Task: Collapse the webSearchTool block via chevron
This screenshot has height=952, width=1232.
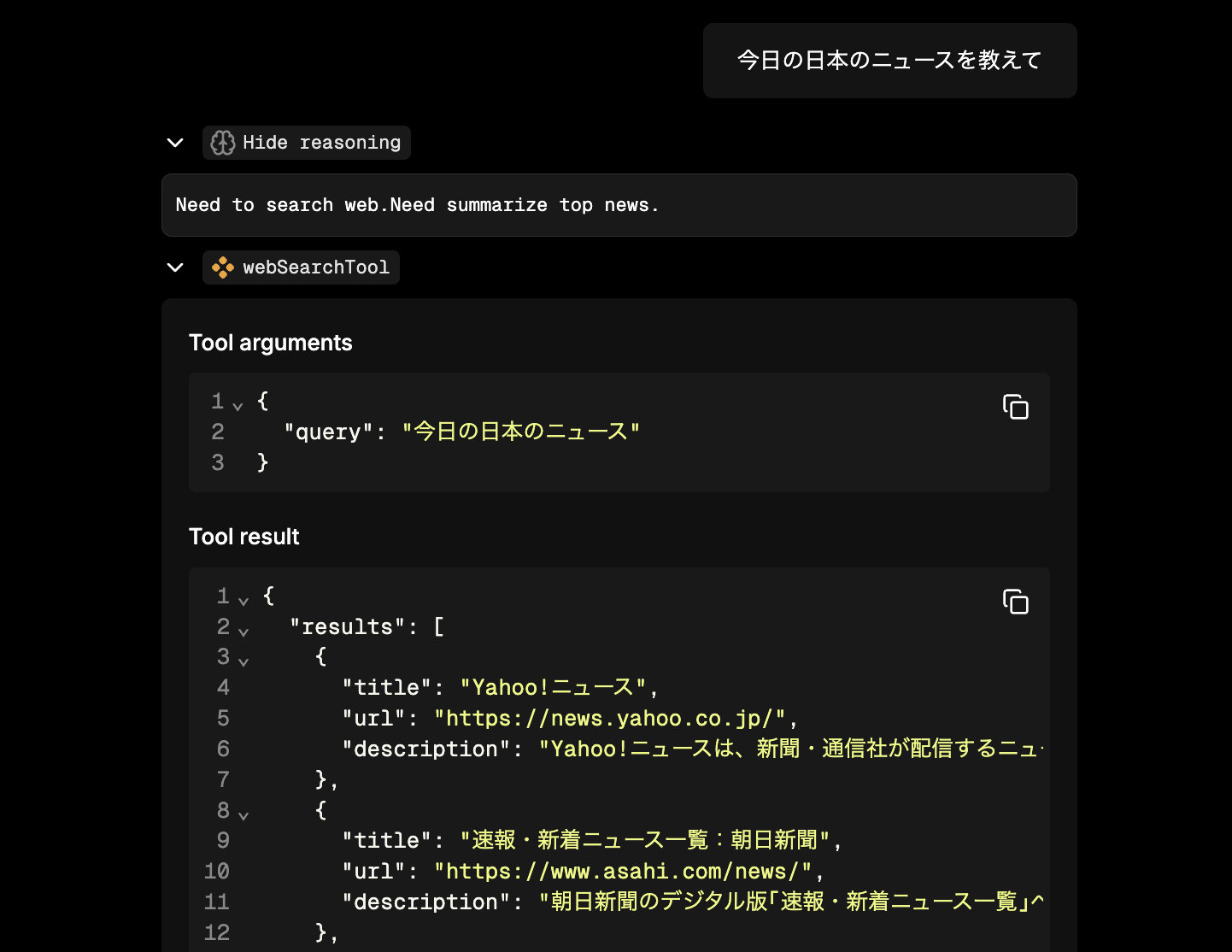Action: (174, 267)
